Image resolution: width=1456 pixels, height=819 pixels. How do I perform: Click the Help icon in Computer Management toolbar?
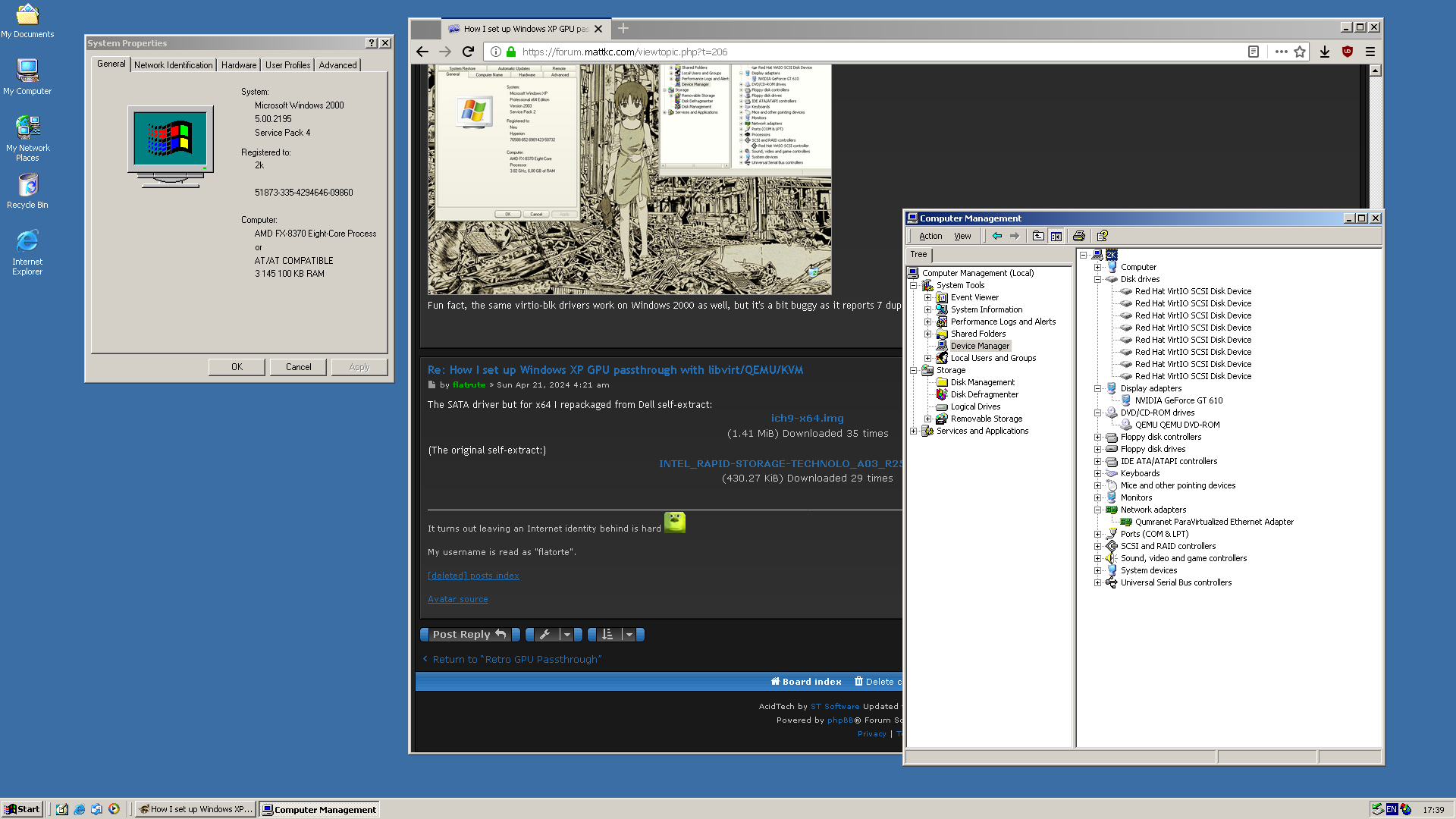(1103, 236)
